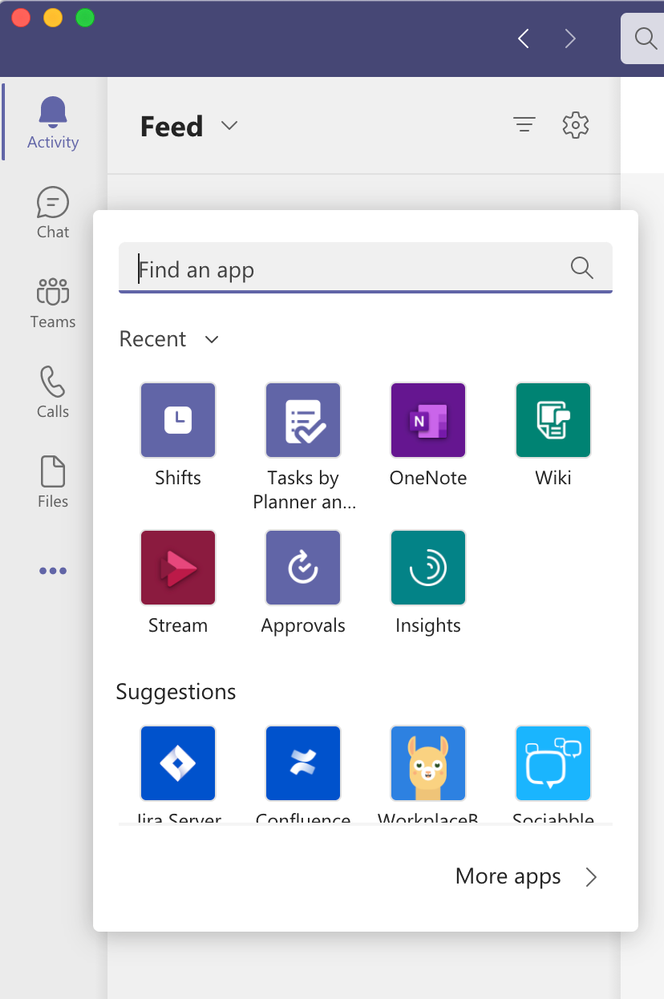
Task: Open Tasks by Planner app
Action: pos(303,420)
